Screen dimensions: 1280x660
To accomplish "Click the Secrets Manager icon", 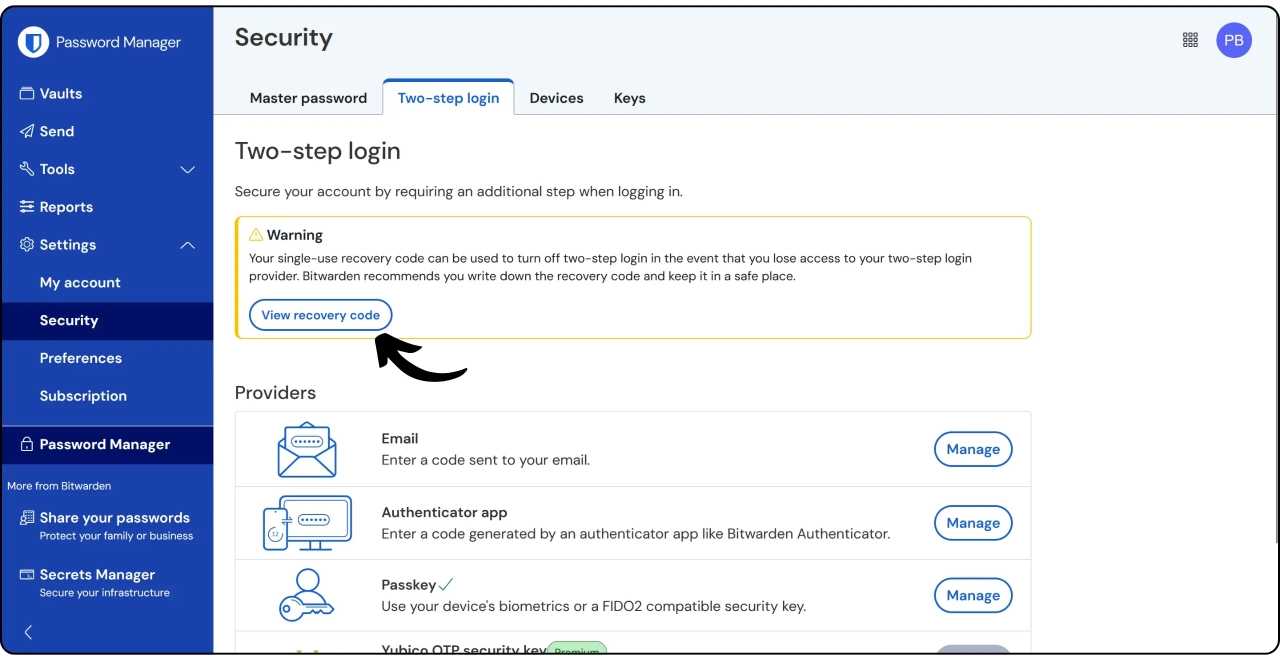I will point(27,575).
